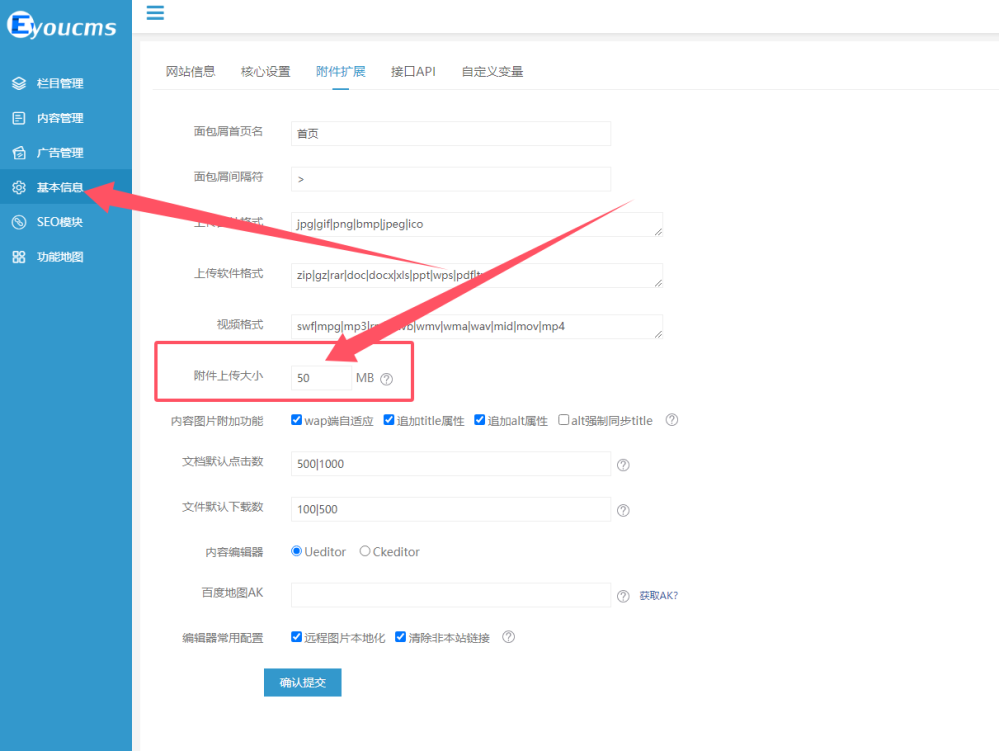Click the Eyoucms logo
Screen dimensions: 999x751
coord(62,25)
